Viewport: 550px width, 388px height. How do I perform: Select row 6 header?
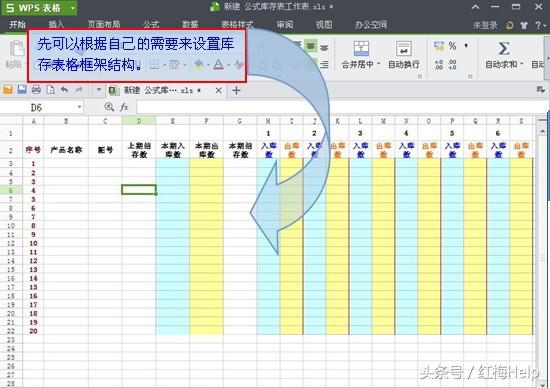click(11, 190)
